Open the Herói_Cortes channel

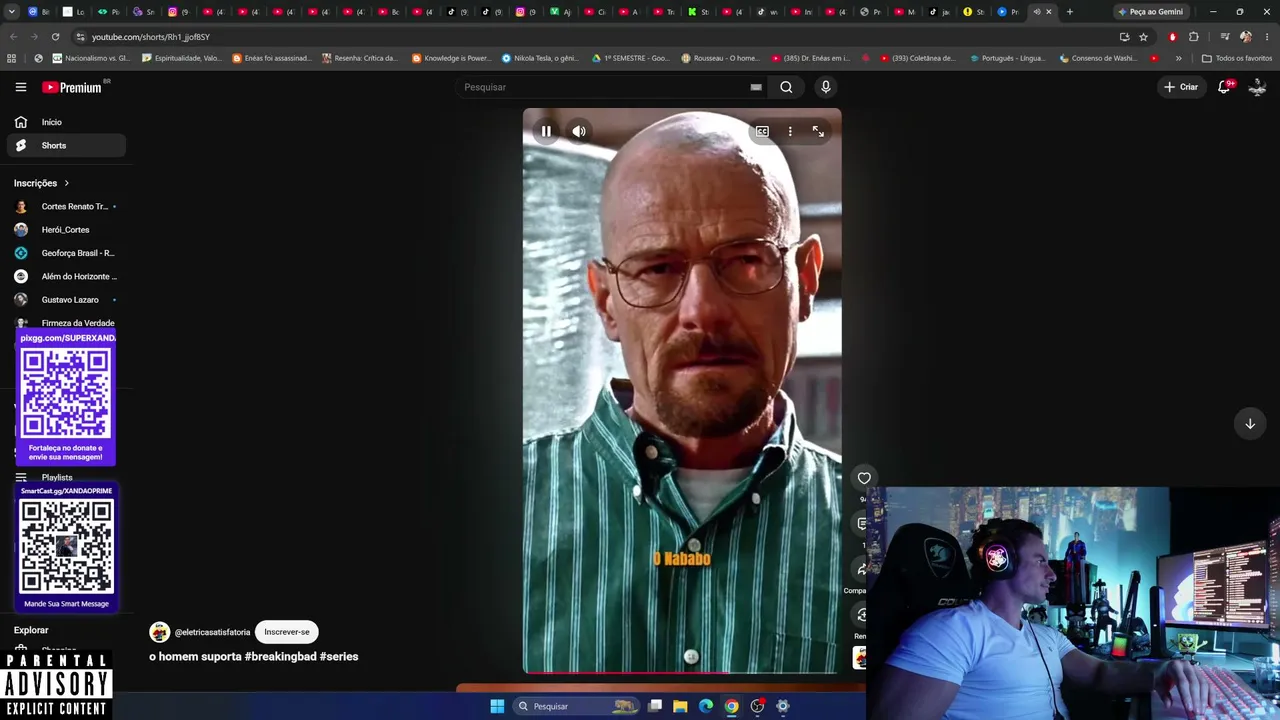pos(66,230)
